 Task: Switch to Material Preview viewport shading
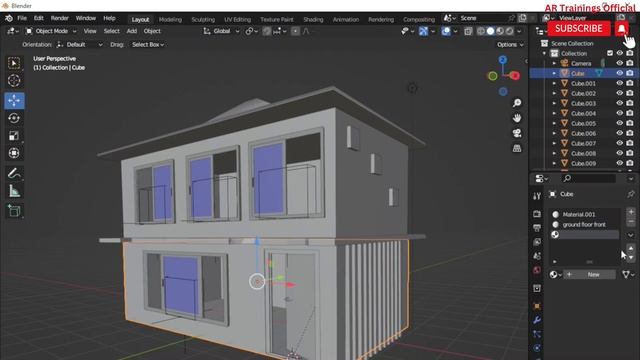click(500, 31)
